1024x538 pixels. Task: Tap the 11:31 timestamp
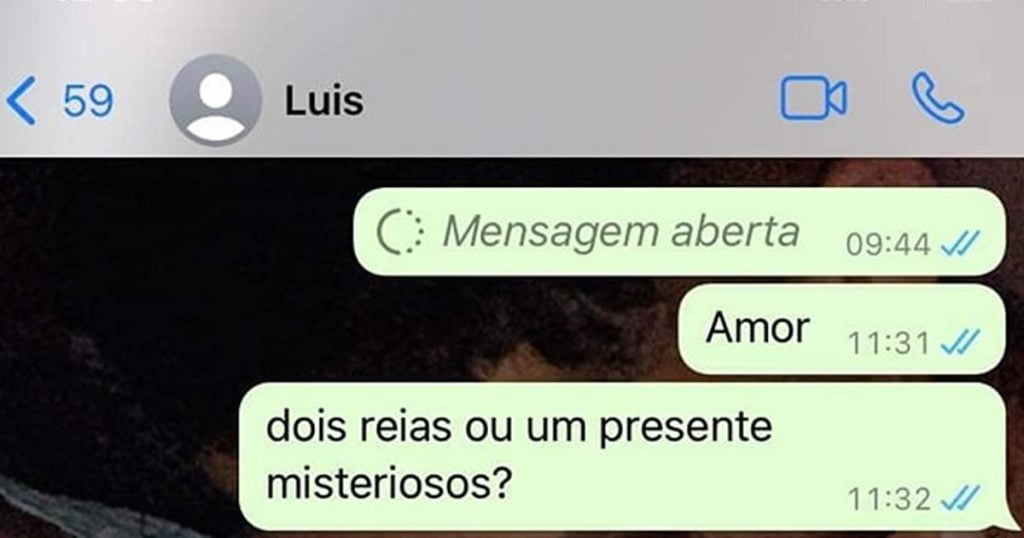tap(888, 343)
